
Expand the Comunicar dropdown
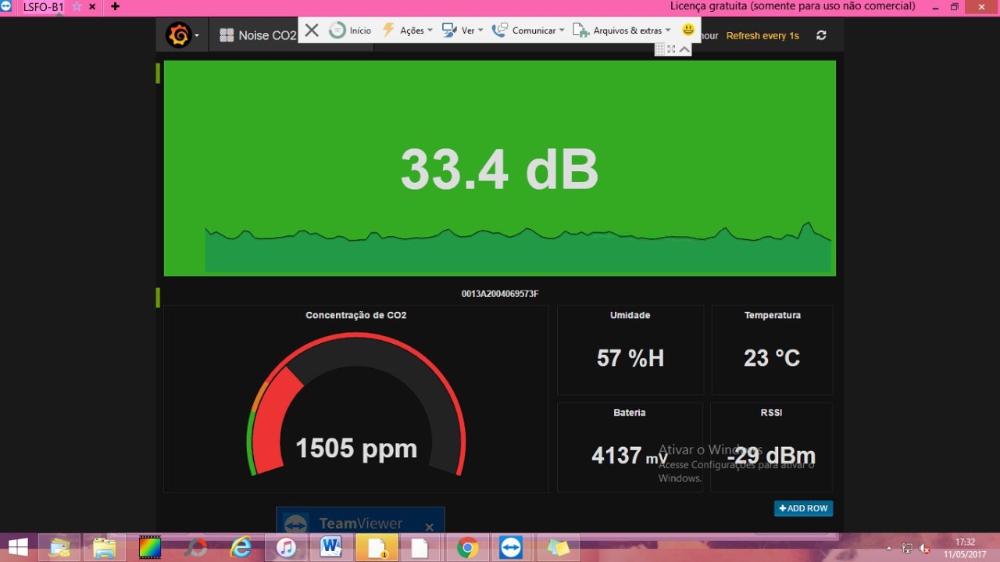click(528, 30)
